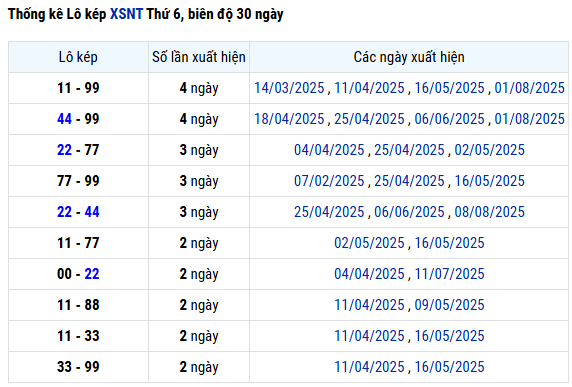Click '2 ngày' in the 33 - 99 row
572x387 pixels.
[199, 367]
